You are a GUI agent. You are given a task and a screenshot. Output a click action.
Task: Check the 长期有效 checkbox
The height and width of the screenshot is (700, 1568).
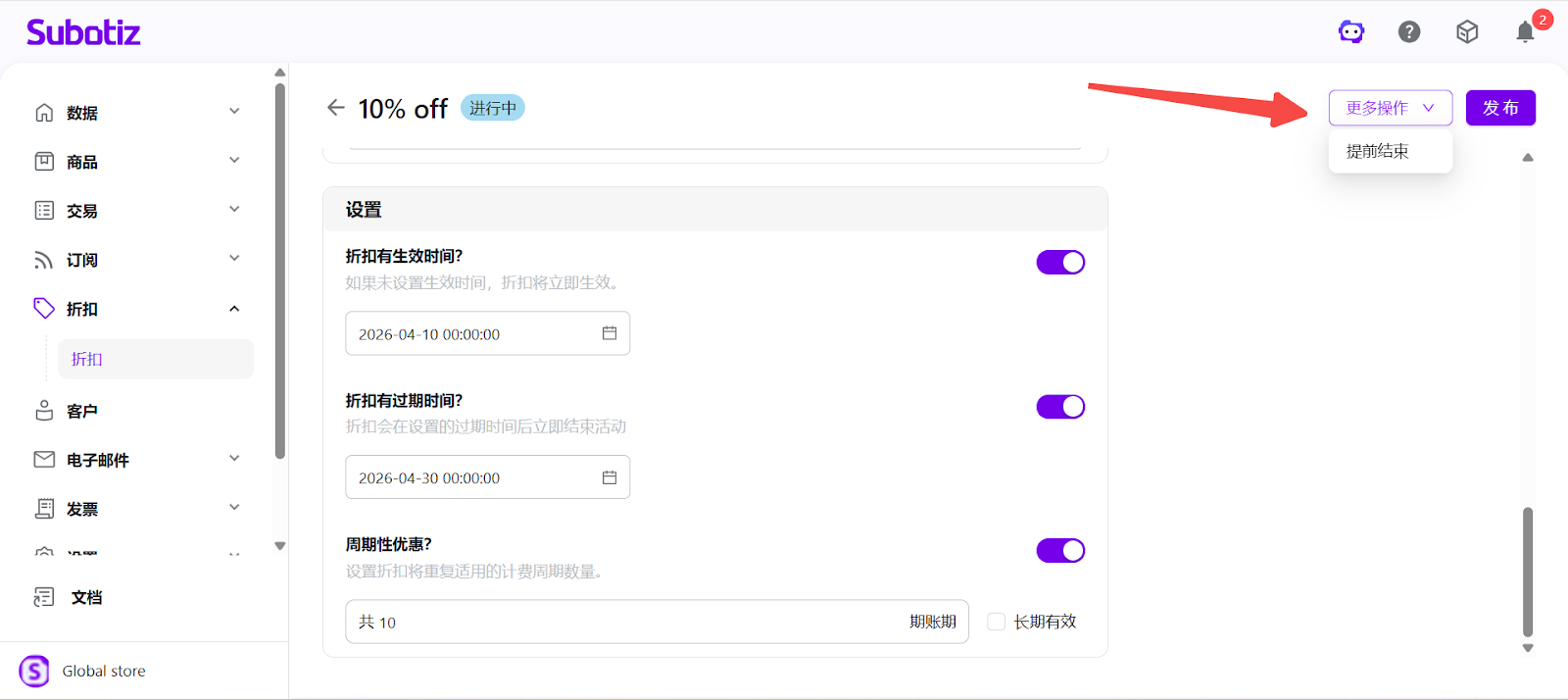(x=997, y=622)
